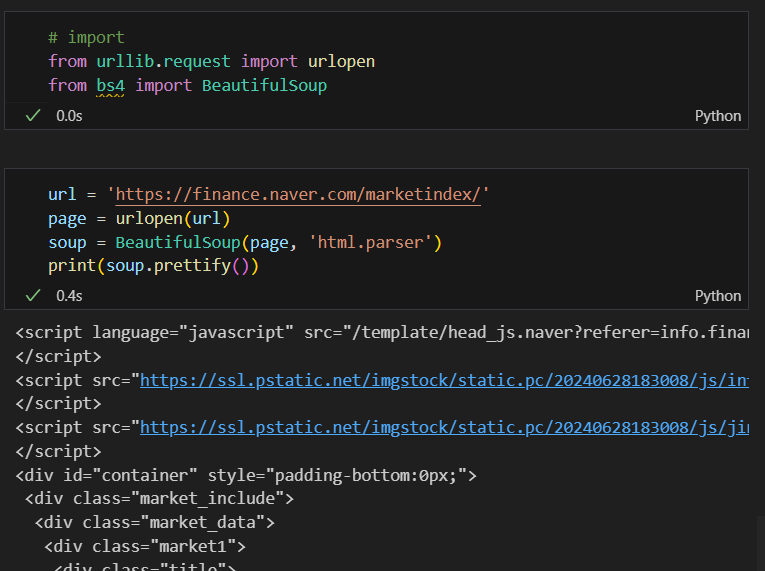
Task: Click 'BeautifulSoup' in the import line
Action: 264,85
